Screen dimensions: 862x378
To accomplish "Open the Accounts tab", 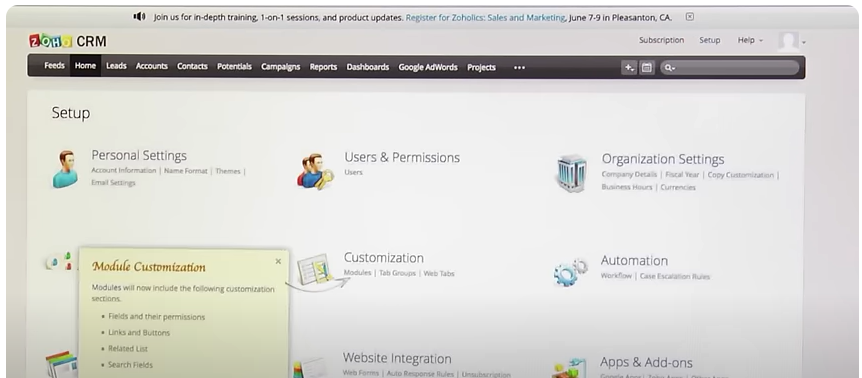I will coord(152,66).
